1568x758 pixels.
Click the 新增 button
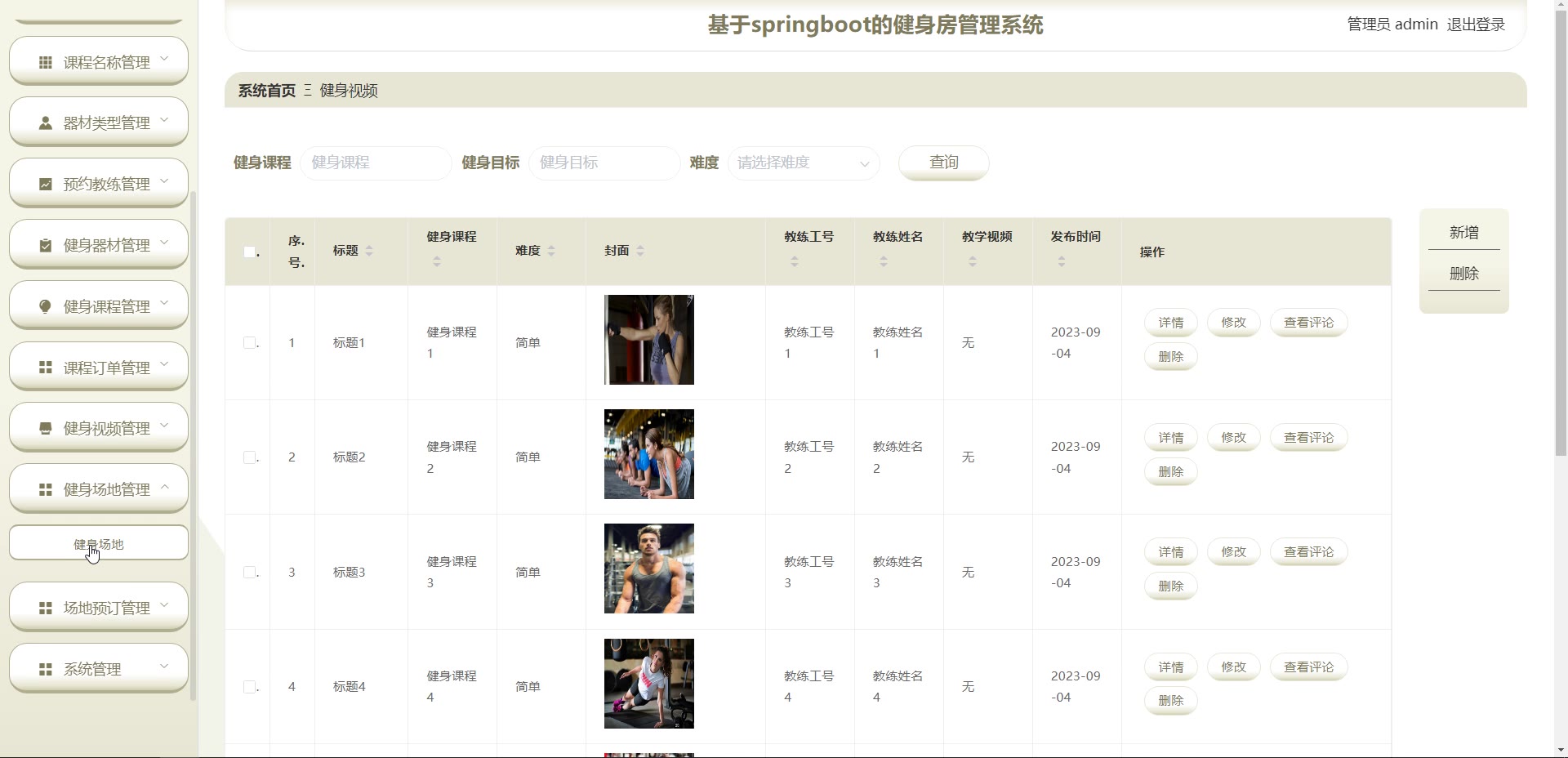1464,233
